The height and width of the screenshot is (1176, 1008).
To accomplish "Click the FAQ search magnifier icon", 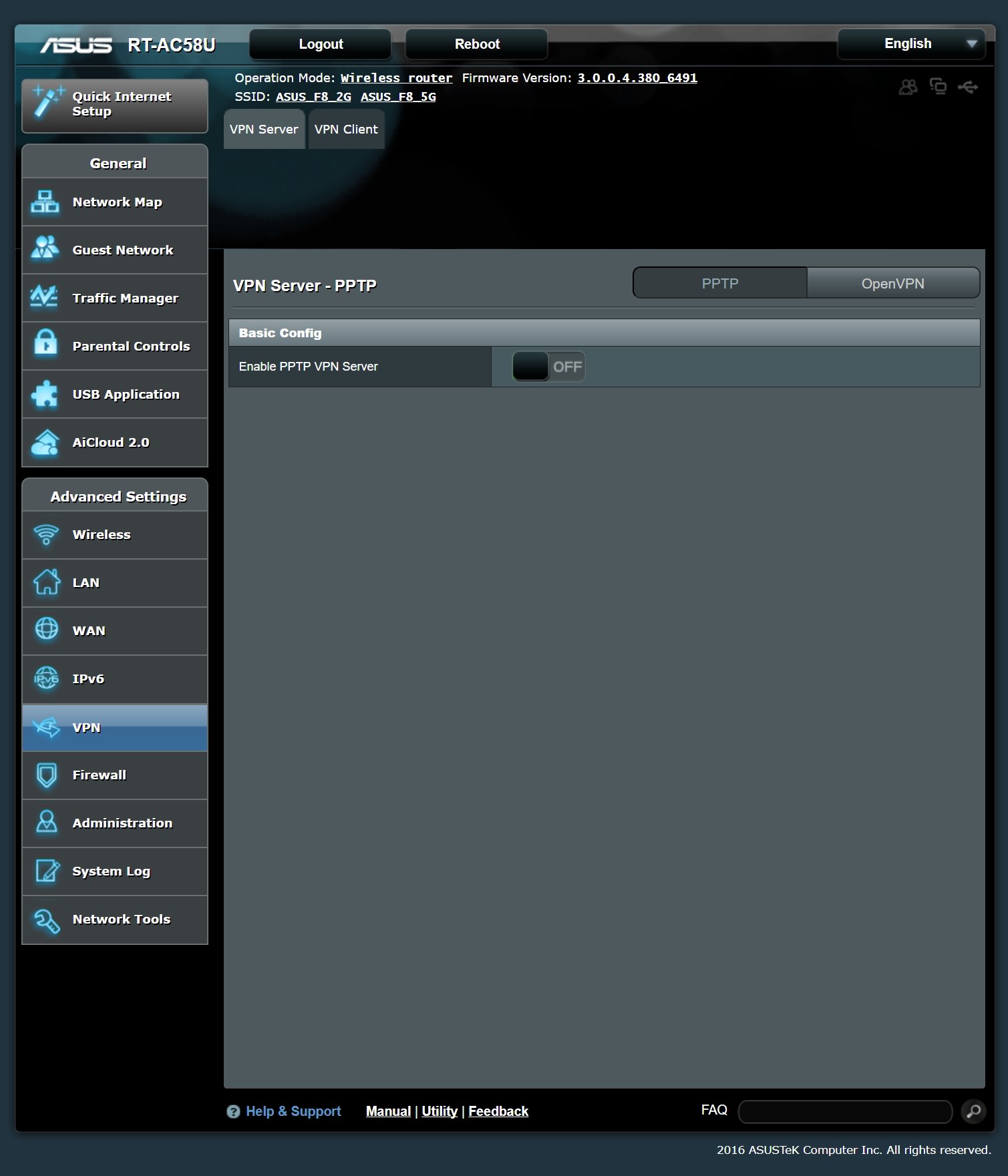I will (973, 1111).
